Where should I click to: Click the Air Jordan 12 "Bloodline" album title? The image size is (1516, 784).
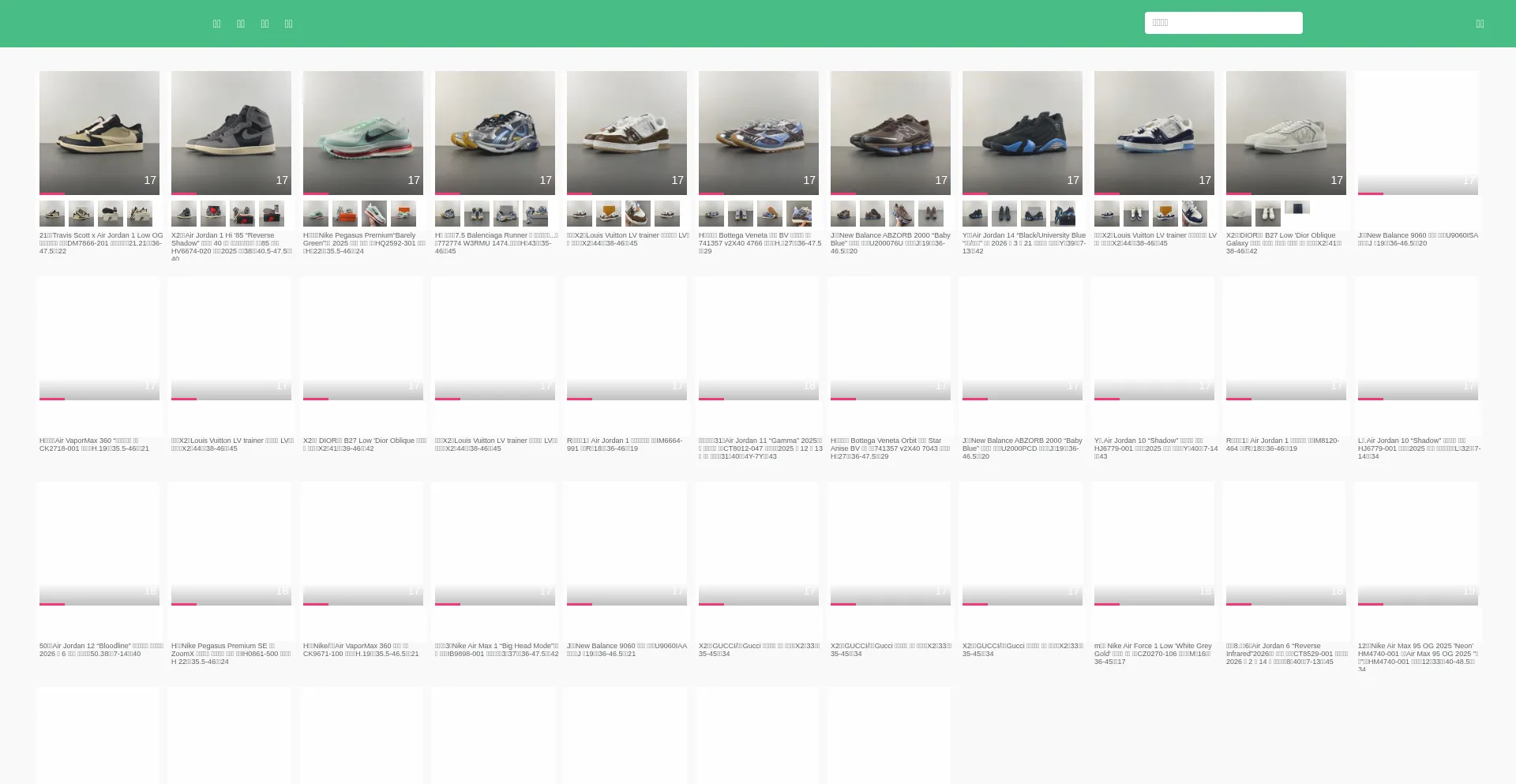click(x=101, y=649)
